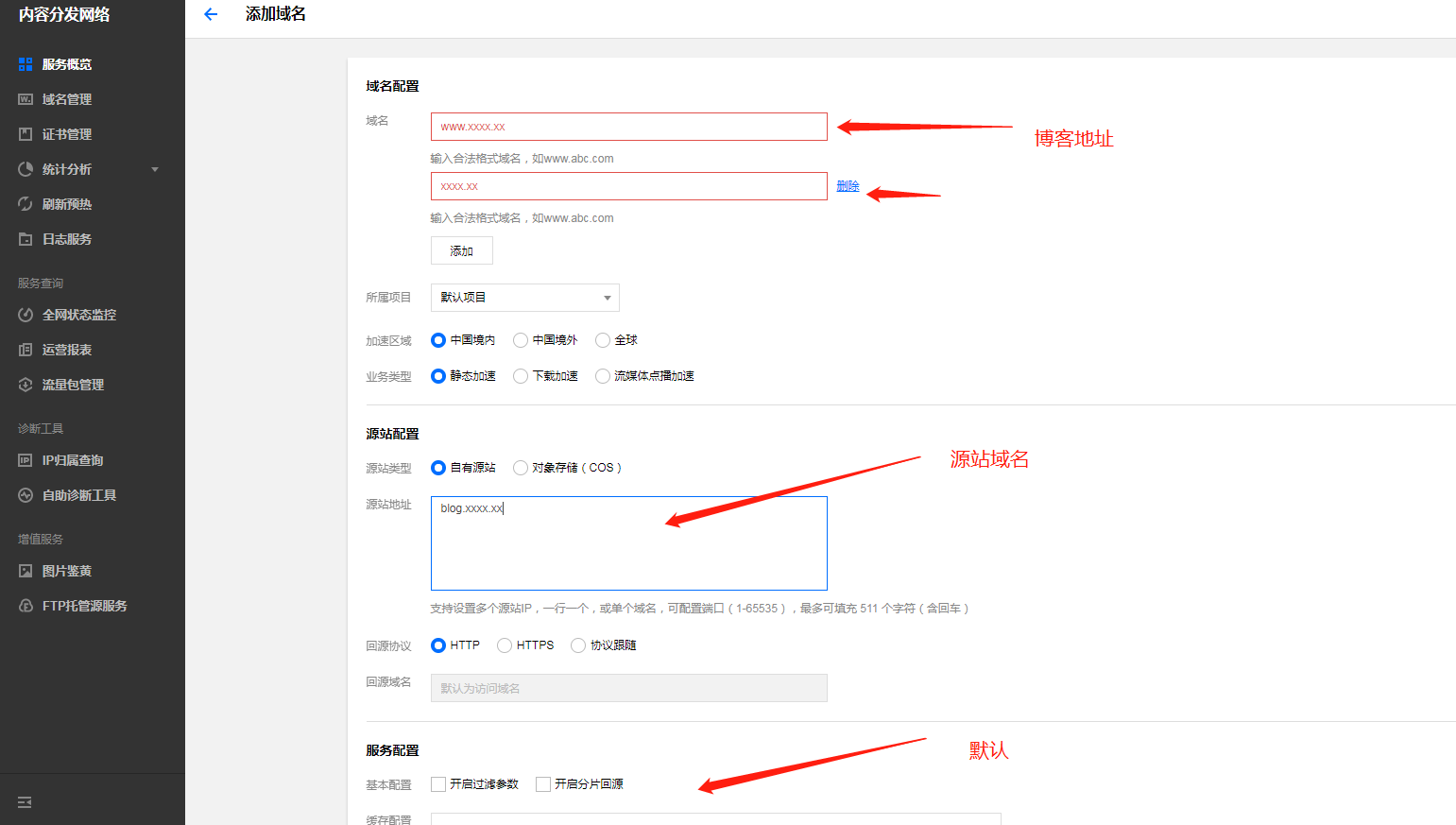Click the 全网状态监控 monitor icon
The image size is (1456, 825).
pos(26,315)
